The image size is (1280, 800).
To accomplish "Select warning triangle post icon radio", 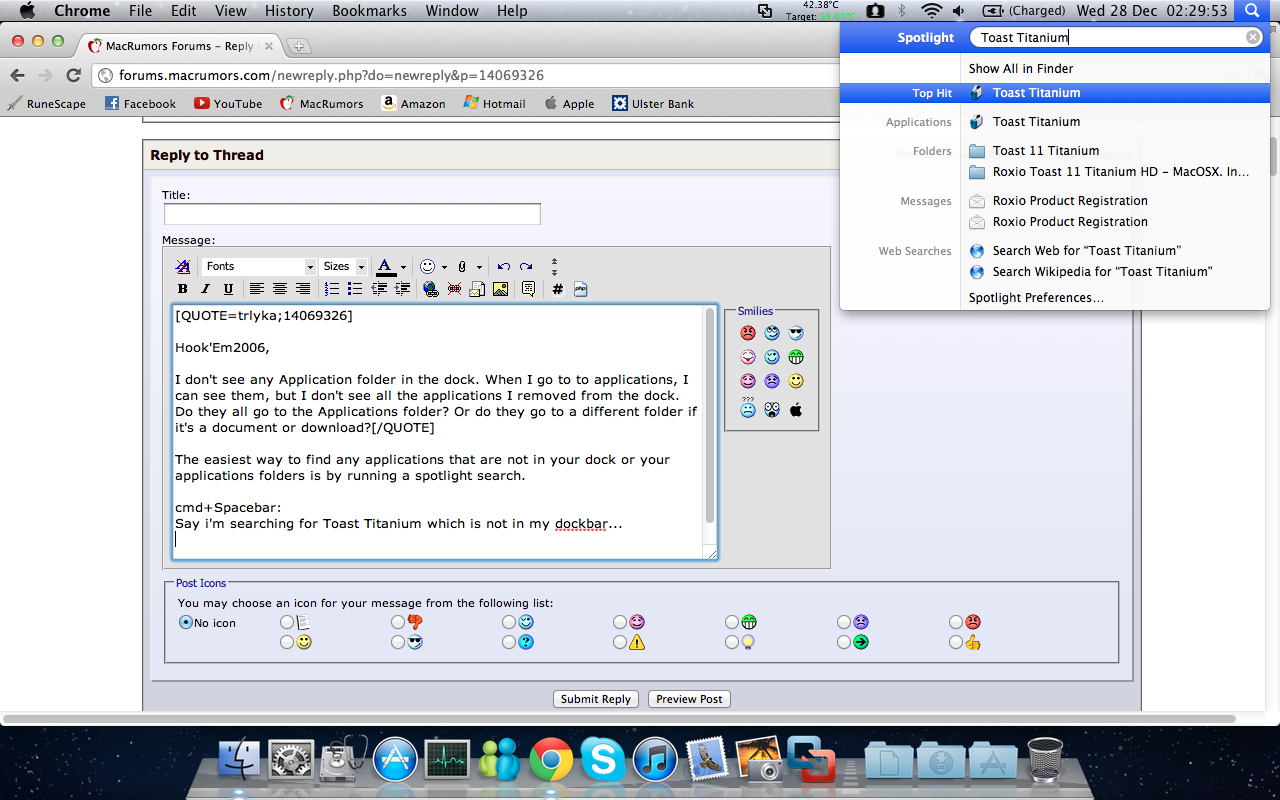I will pos(621,642).
